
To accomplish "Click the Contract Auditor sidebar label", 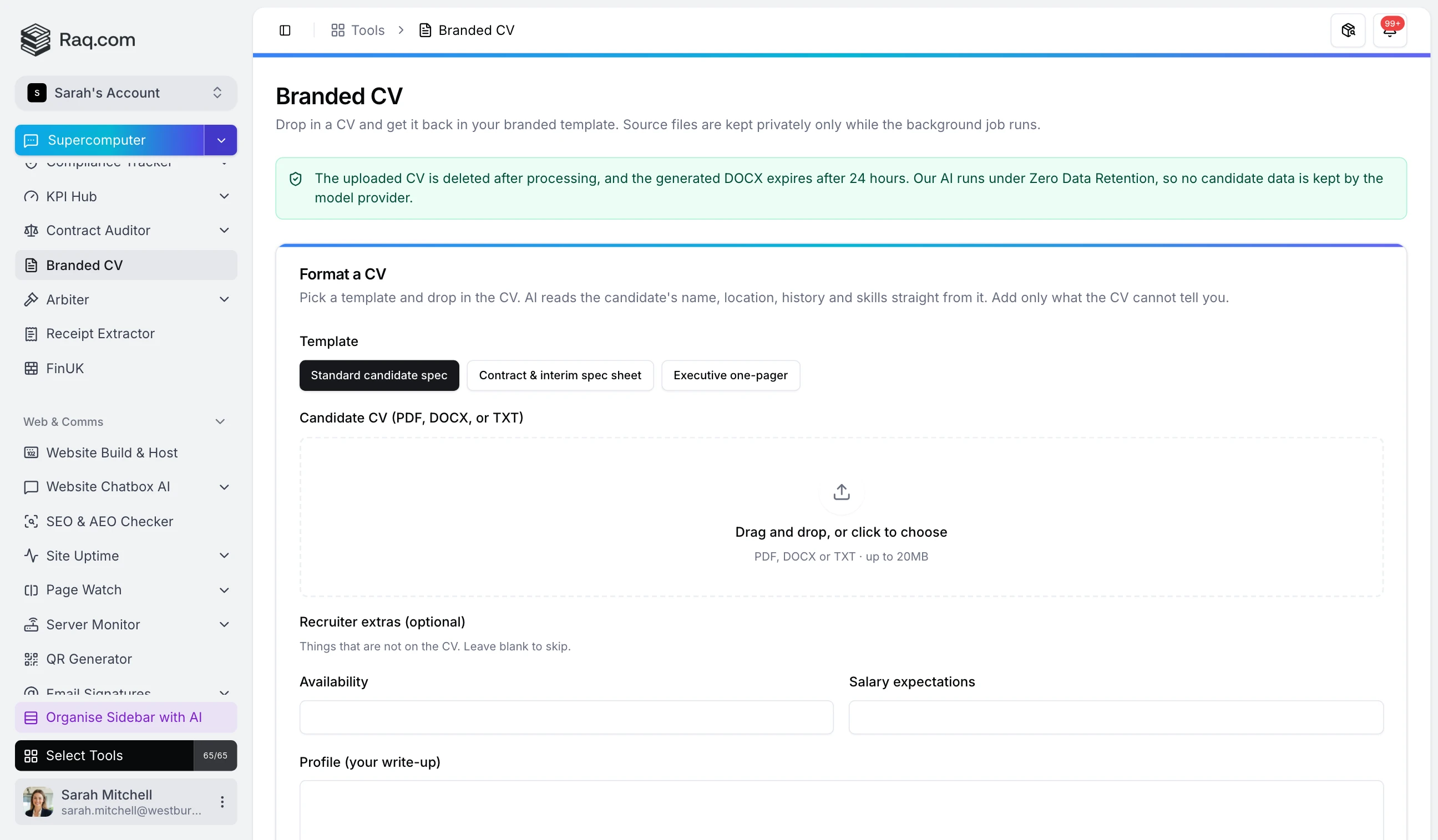I will coord(98,231).
